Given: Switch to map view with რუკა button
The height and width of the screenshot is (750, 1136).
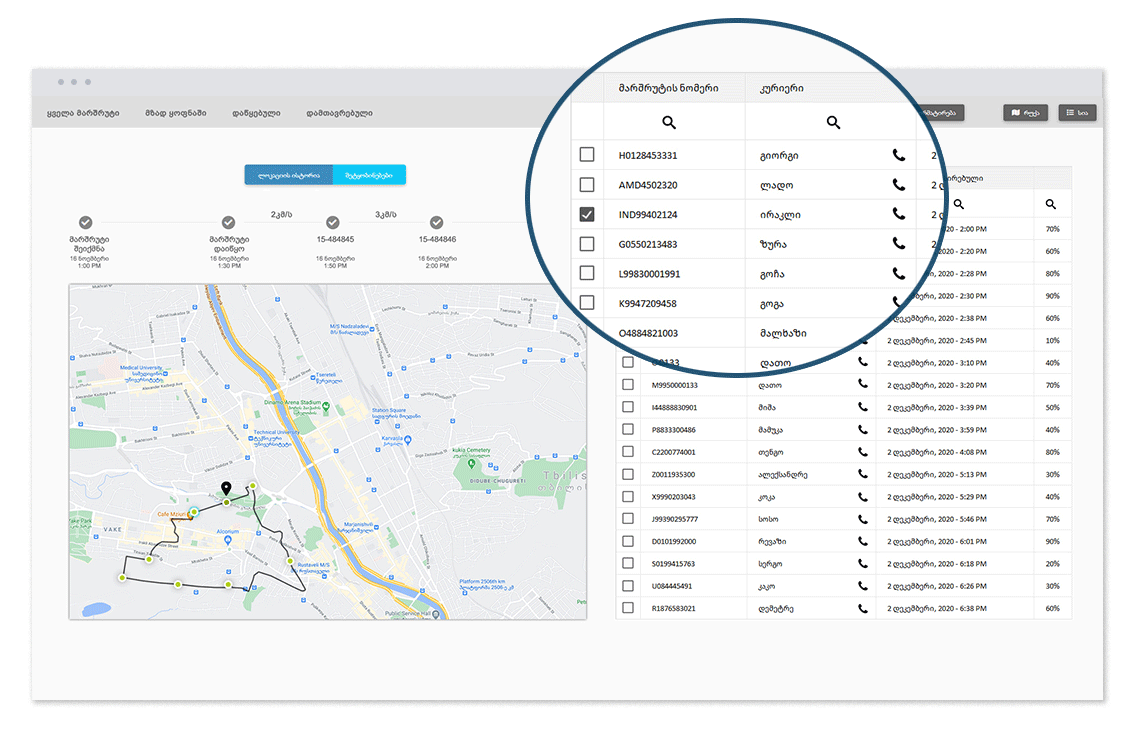Looking at the screenshot, I should (1026, 113).
